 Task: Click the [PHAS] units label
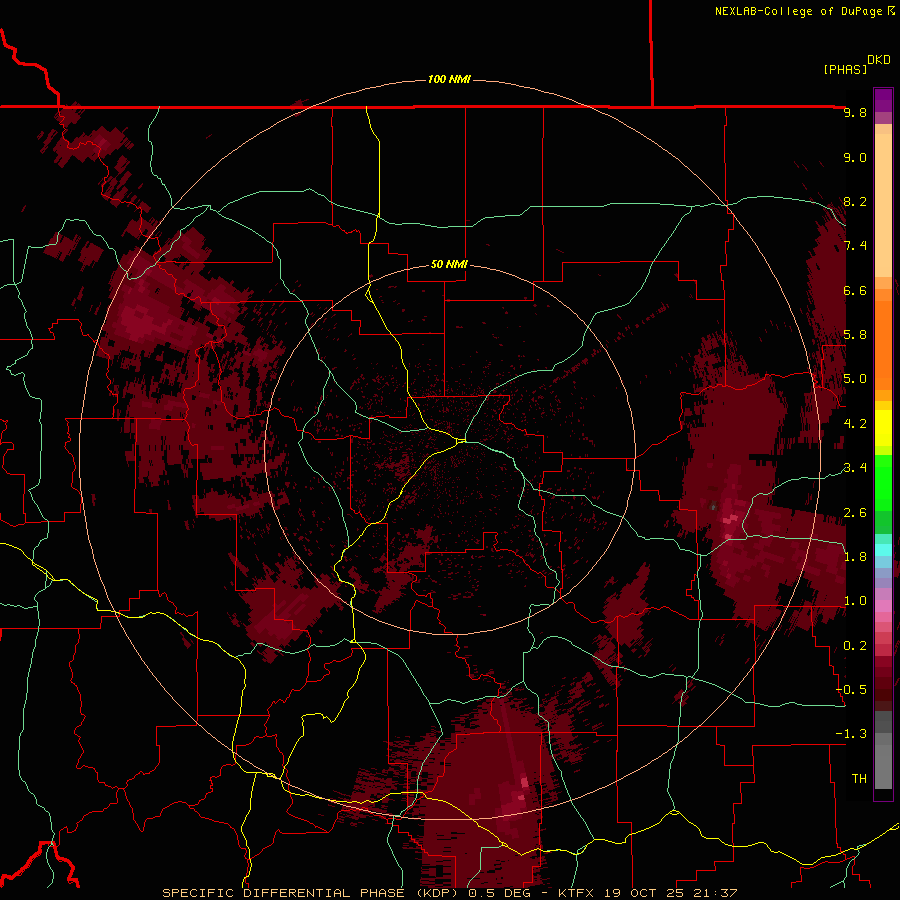click(845, 70)
